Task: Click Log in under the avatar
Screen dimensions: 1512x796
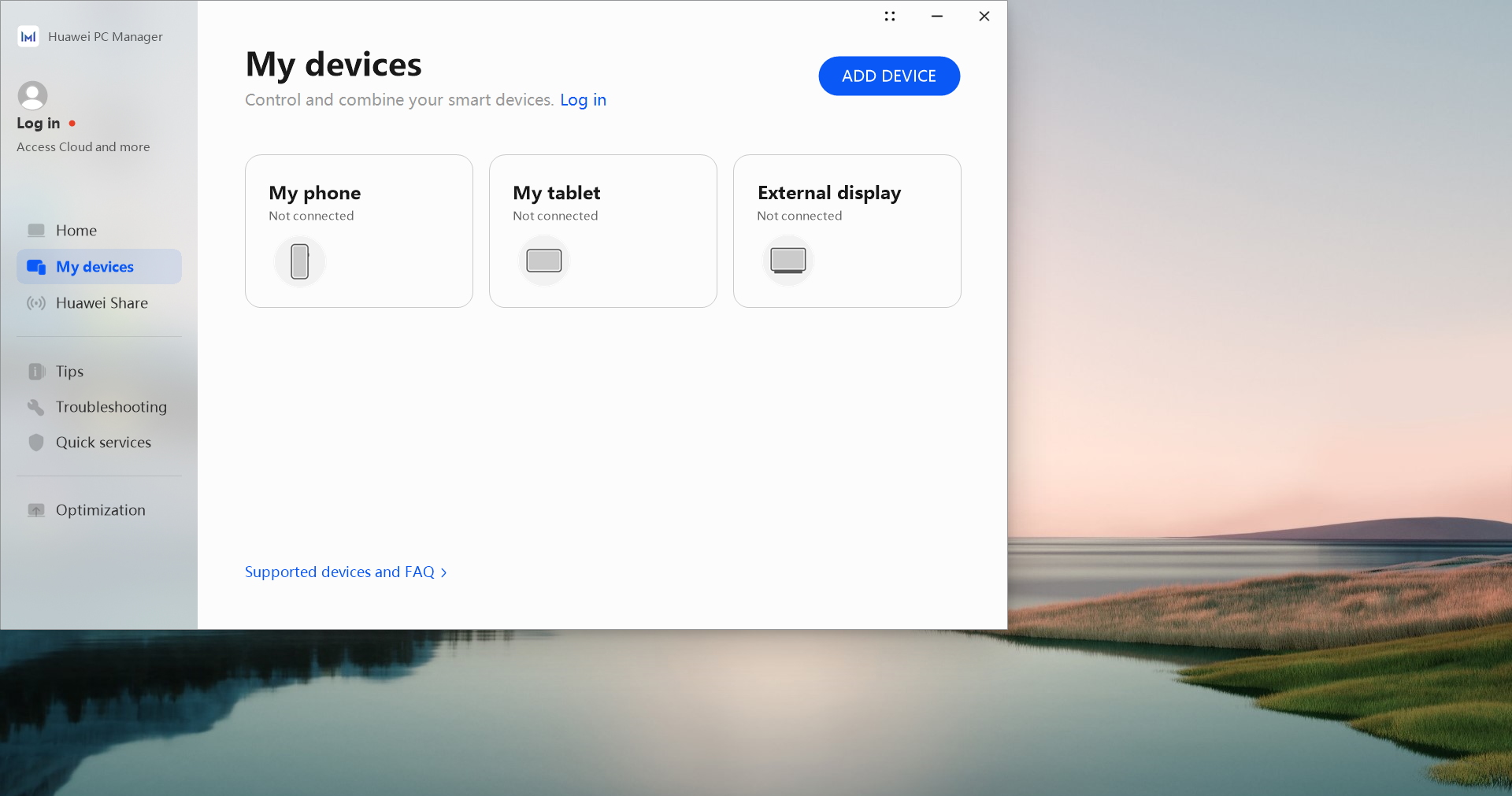Action: tap(39, 124)
